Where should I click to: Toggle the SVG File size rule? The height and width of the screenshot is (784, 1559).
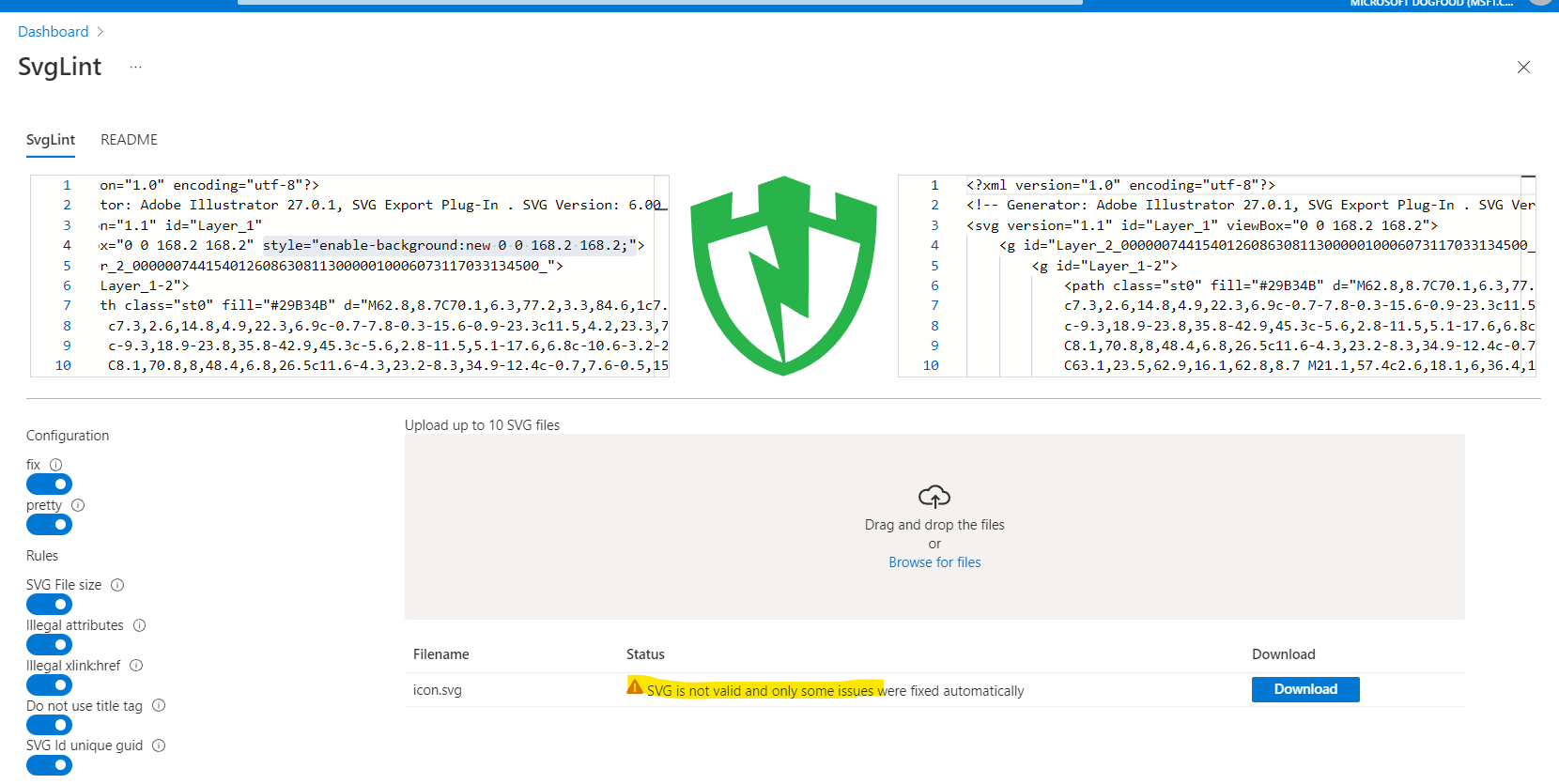coord(50,605)
